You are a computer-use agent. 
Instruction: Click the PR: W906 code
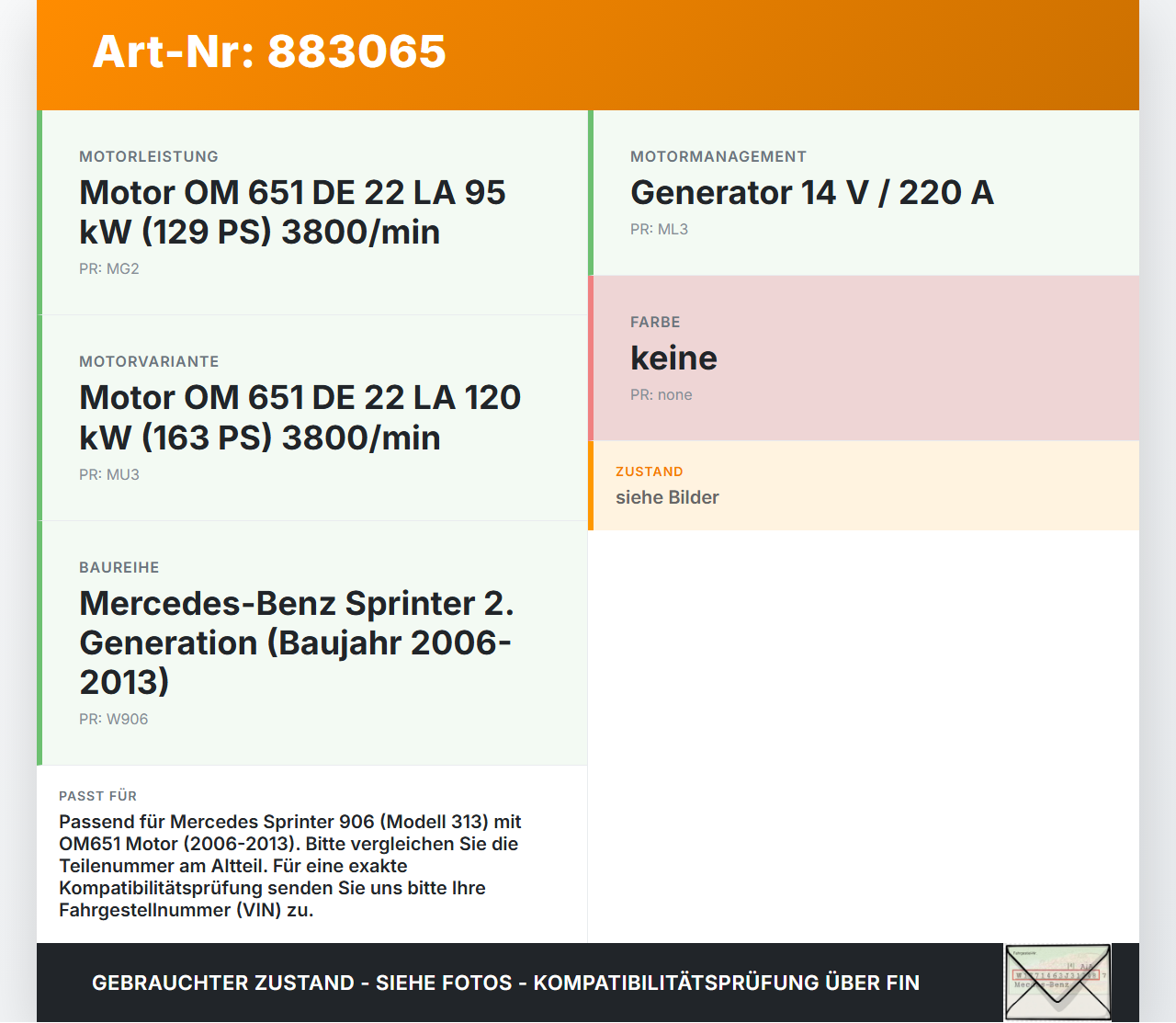click(113, 719)
